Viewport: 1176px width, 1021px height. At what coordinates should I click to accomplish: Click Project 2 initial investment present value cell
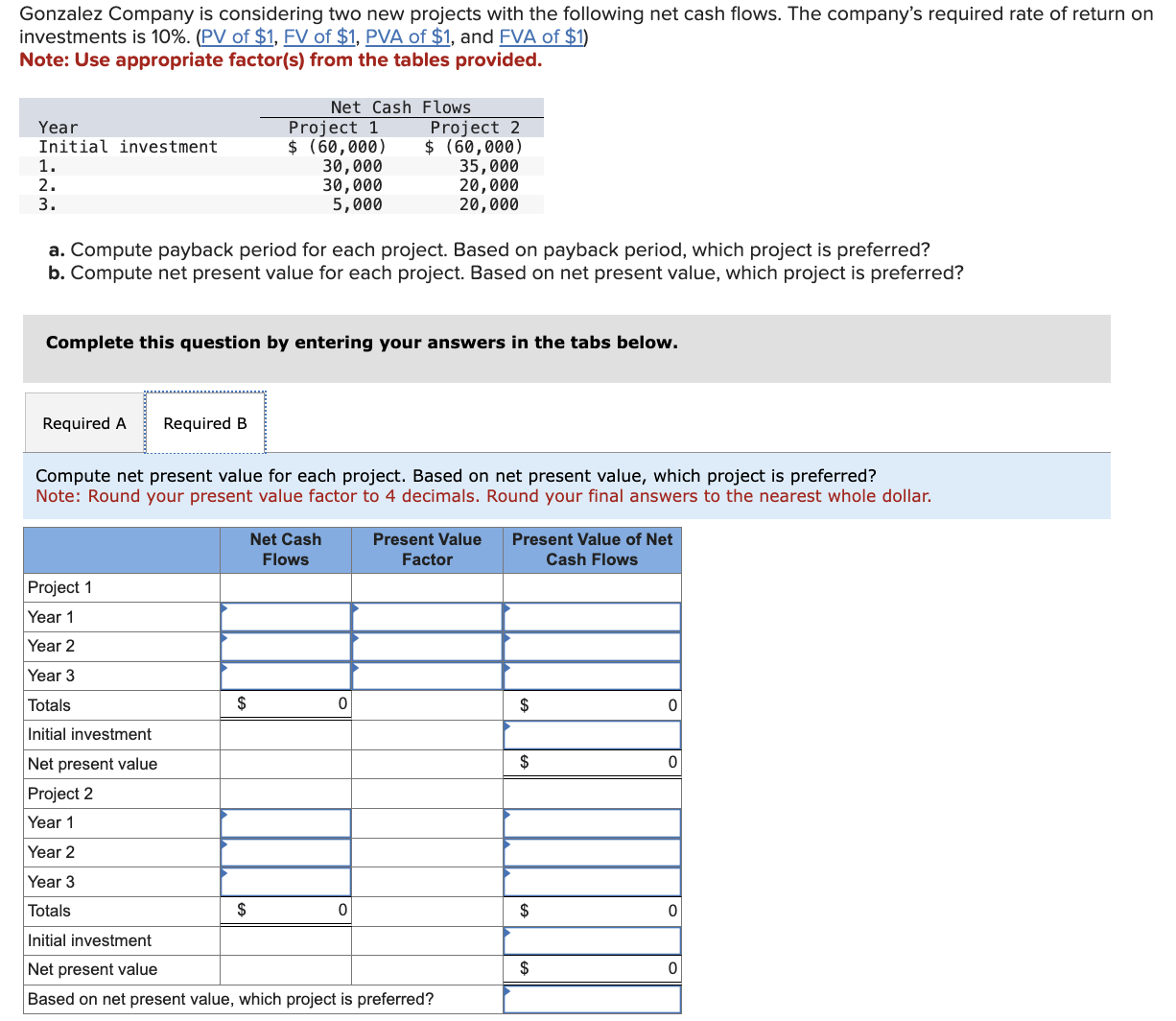592,939
